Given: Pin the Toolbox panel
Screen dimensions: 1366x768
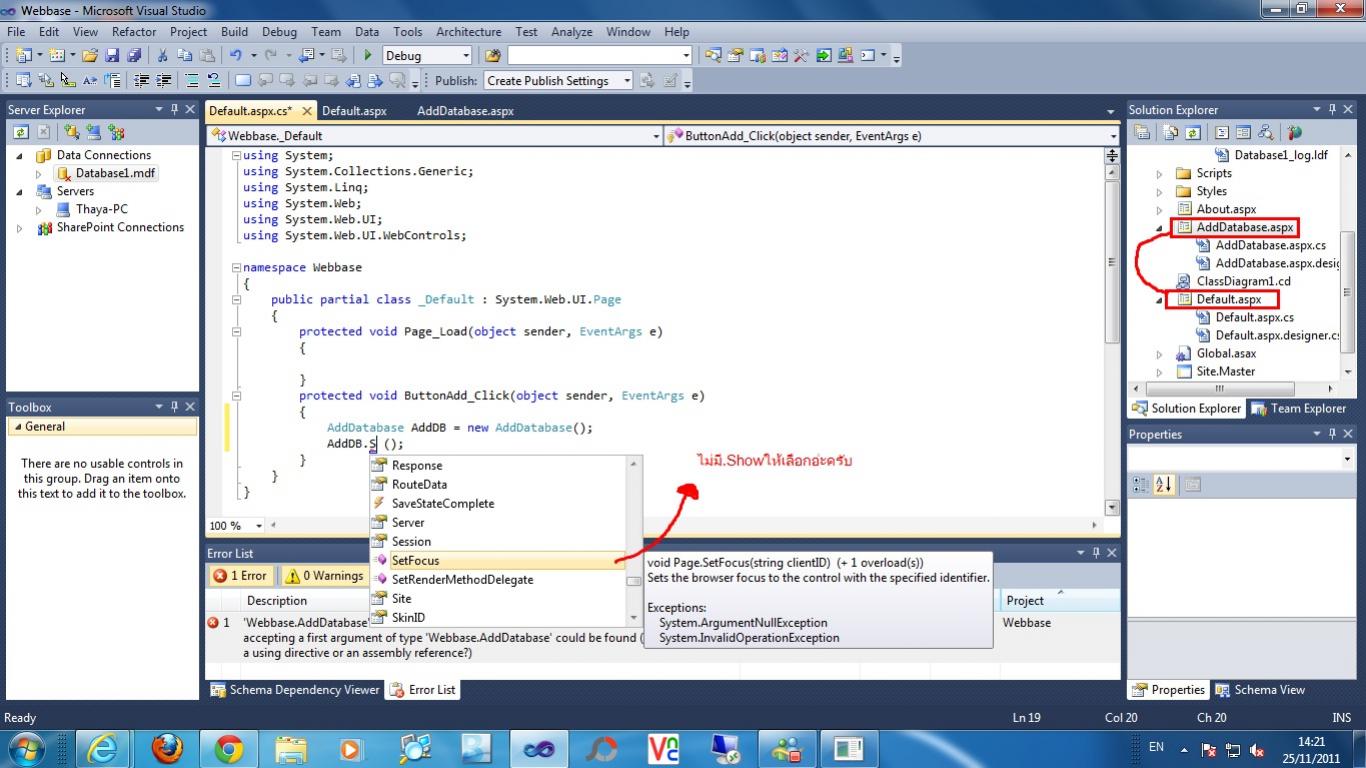Looking at the screenshot, I should pyautogui.click(x=174, y=407).
